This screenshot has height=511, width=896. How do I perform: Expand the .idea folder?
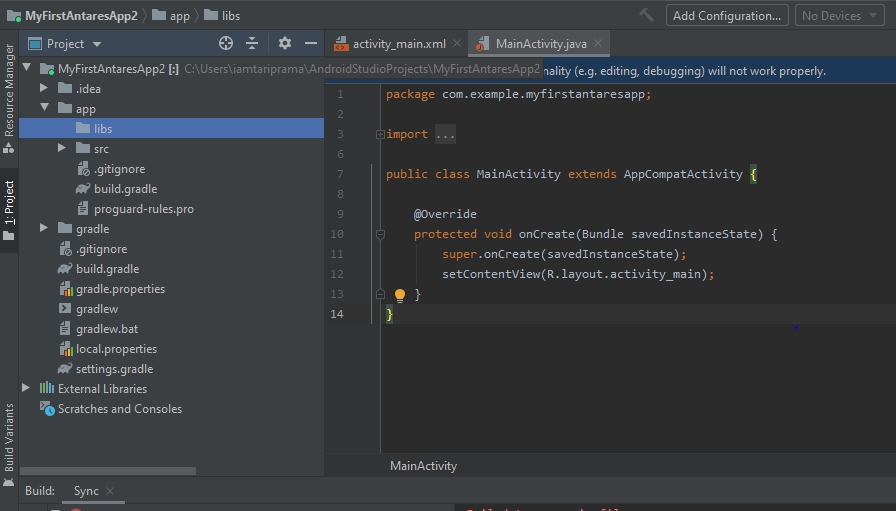44,89
